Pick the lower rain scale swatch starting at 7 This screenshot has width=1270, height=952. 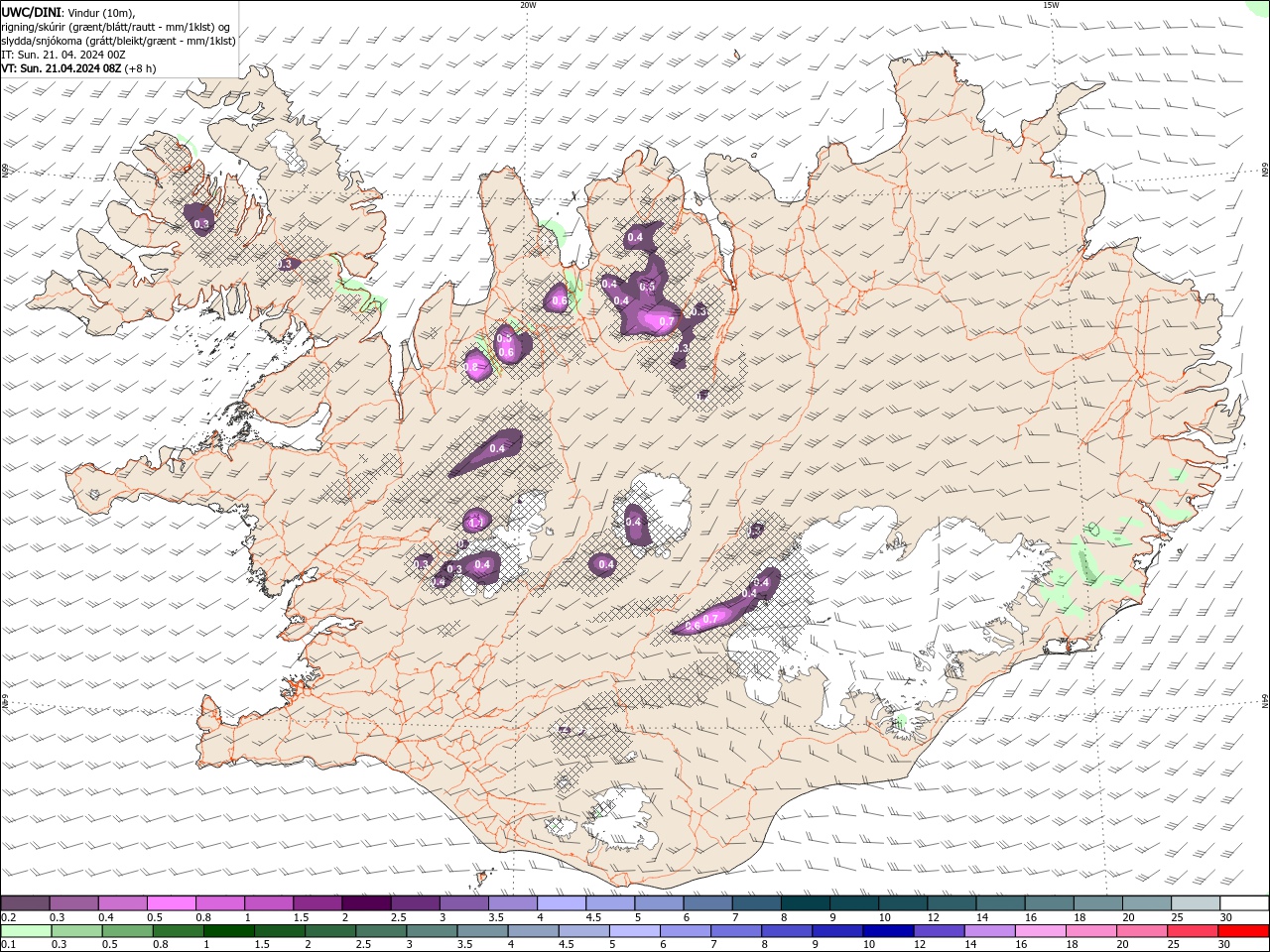tap(736, 931)
